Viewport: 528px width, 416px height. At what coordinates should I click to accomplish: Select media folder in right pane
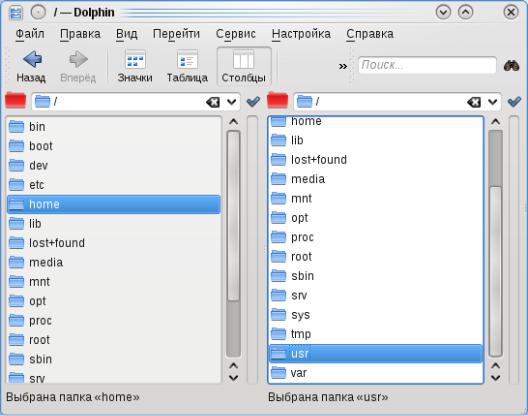376,179
